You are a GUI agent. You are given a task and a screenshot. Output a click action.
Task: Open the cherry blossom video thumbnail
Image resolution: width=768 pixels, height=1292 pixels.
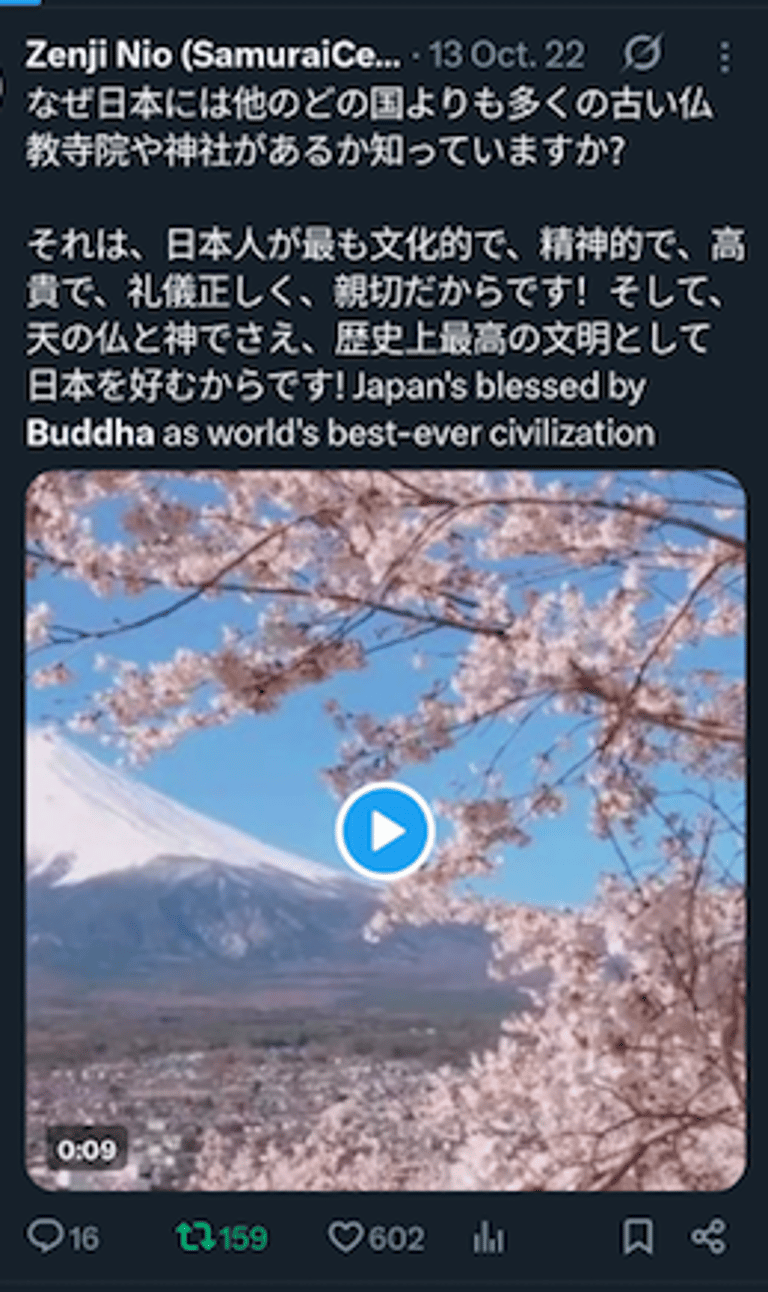click(x=385, y=831)
